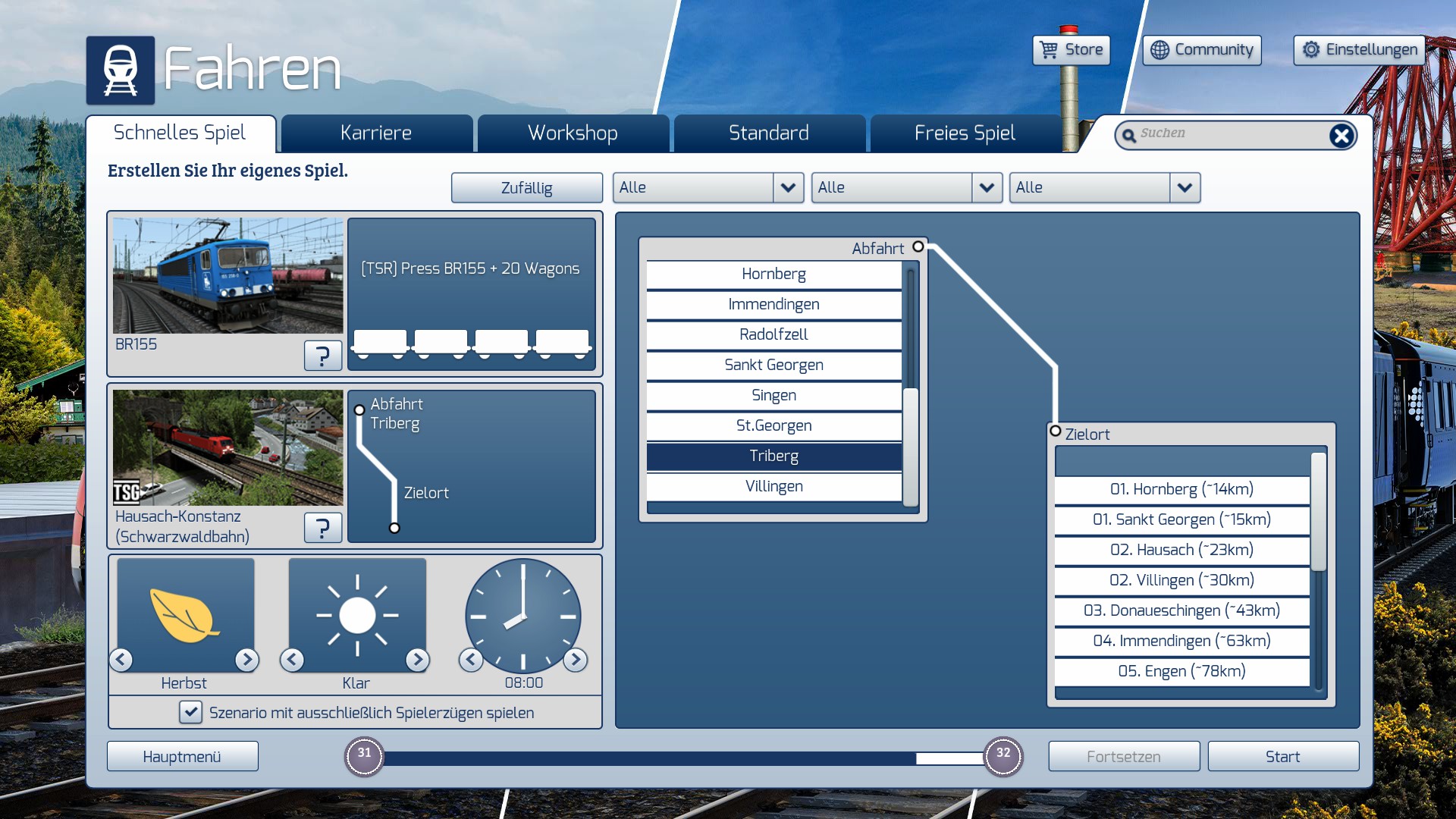Open the Freies Spiel tab
1456x819 pixels.
point(965,133)
